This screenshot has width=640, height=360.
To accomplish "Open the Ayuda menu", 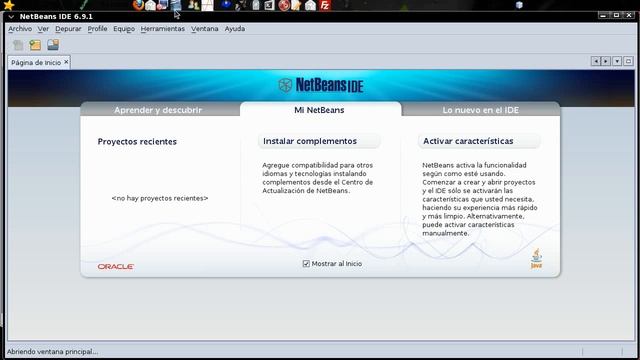I will pos(235,29).
